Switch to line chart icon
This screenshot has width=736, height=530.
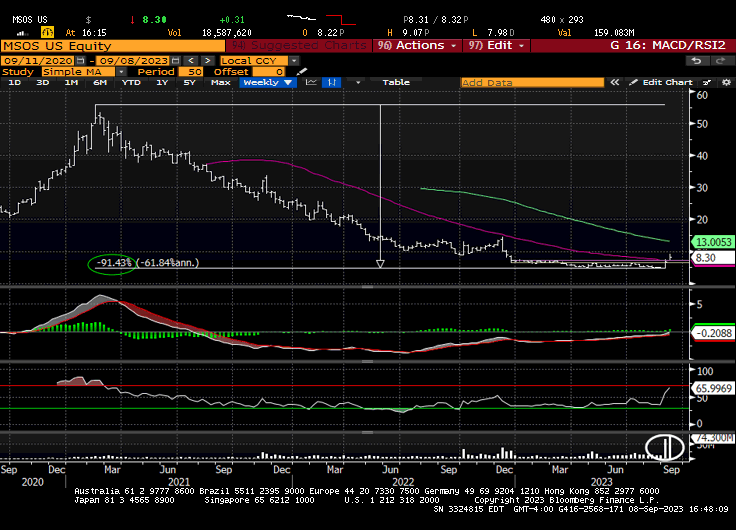coord(311,82)
